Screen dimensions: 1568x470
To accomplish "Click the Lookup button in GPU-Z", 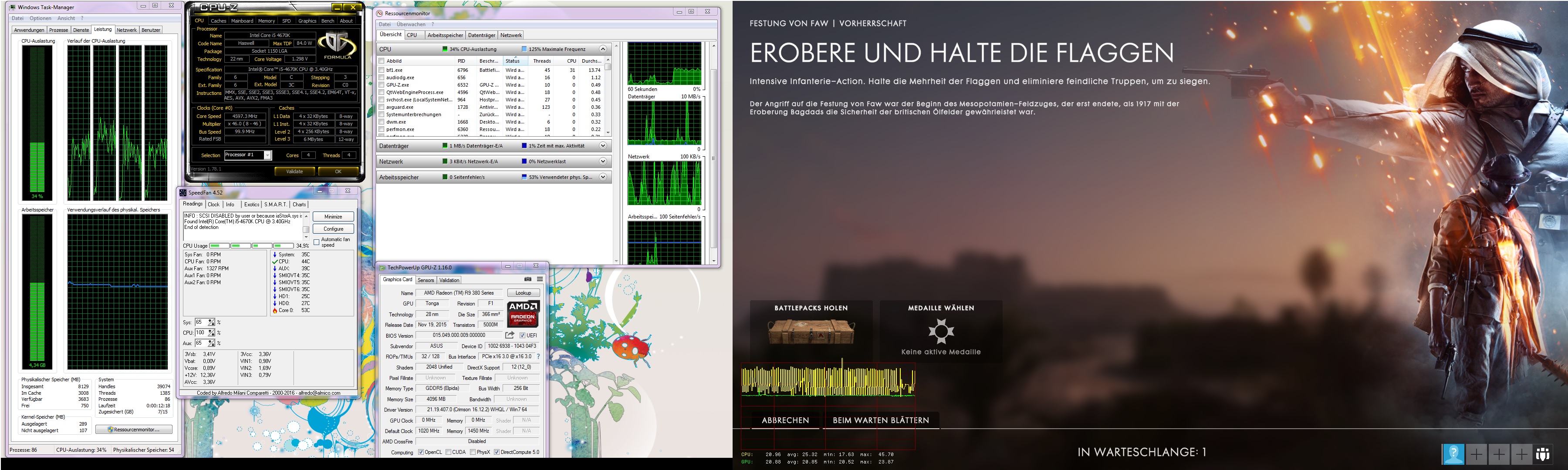I will 523,293.
